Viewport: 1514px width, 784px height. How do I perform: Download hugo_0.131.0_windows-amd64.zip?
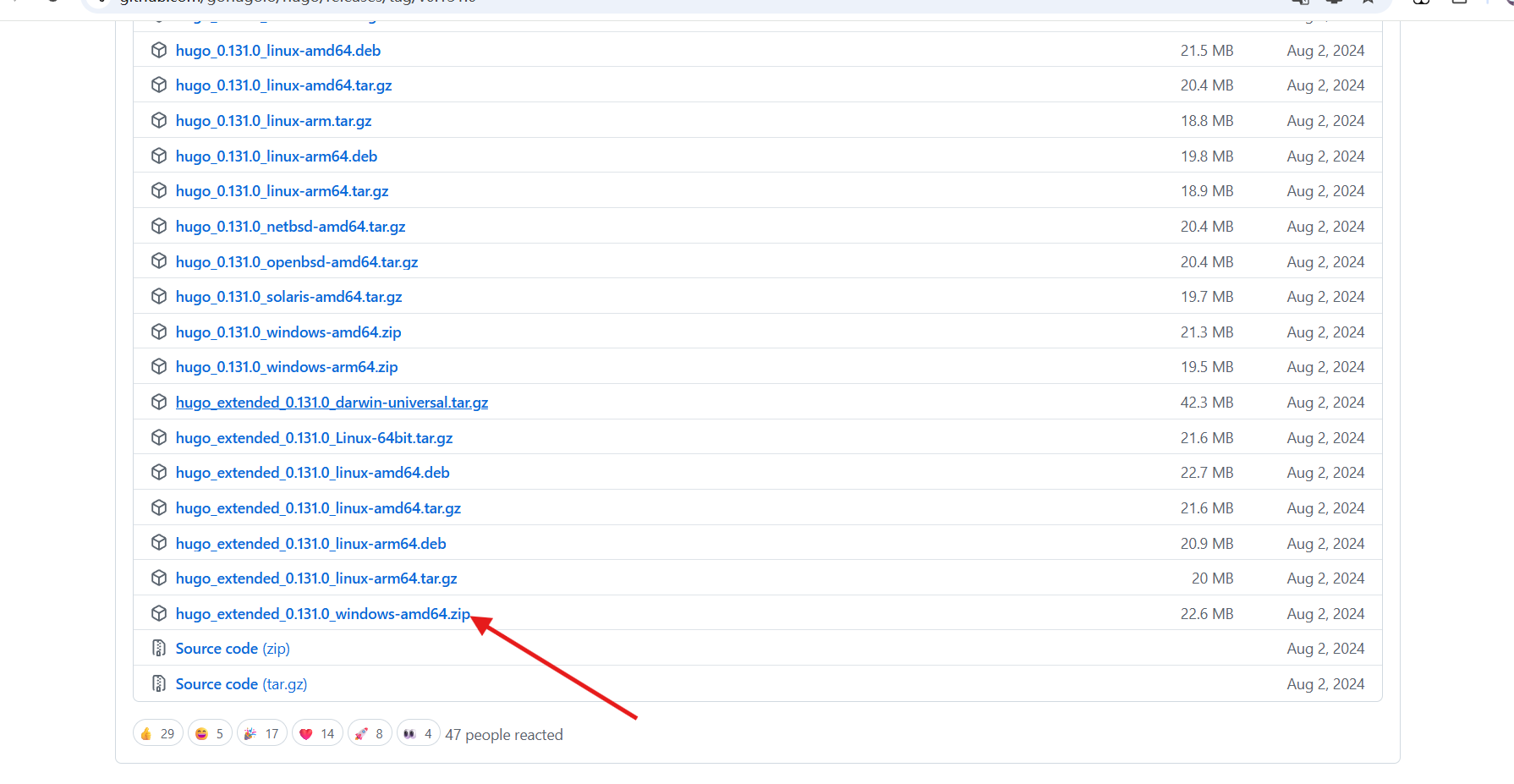[x=288, y=332]
